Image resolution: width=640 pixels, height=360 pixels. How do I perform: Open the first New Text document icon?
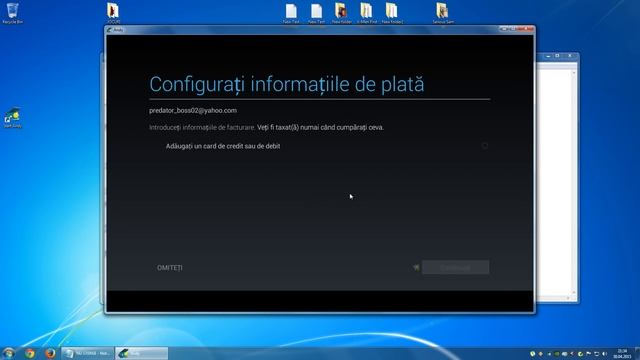(x=291, y=13)
